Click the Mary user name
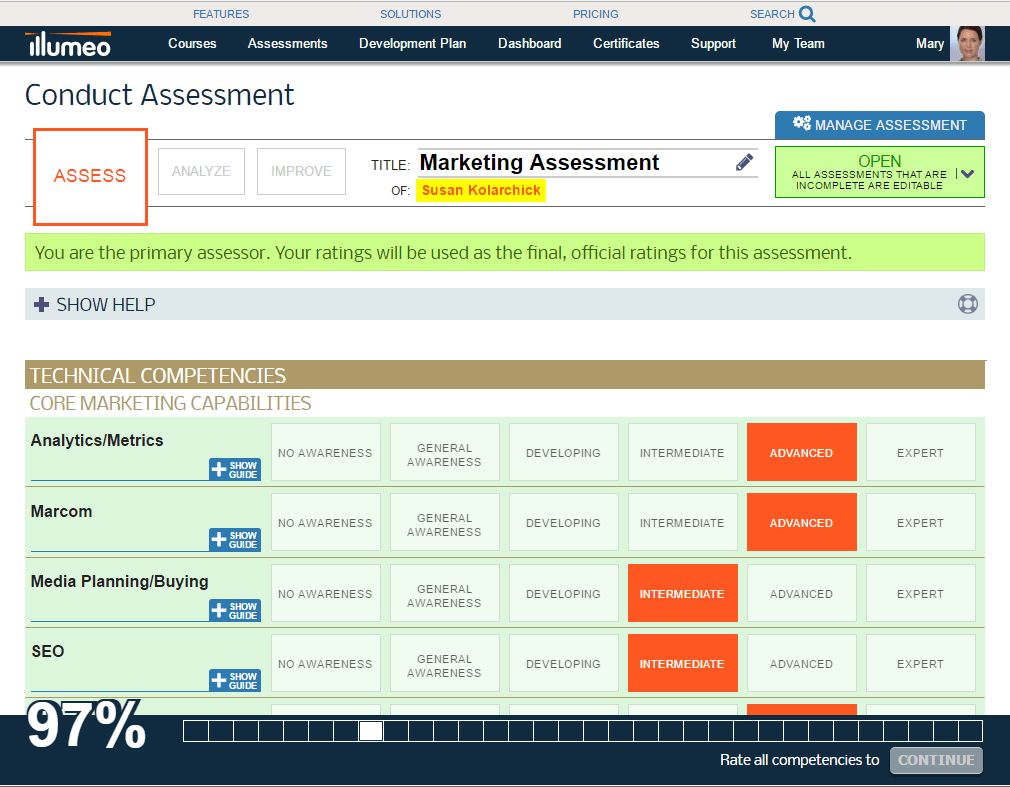 [x=929, y=43]
